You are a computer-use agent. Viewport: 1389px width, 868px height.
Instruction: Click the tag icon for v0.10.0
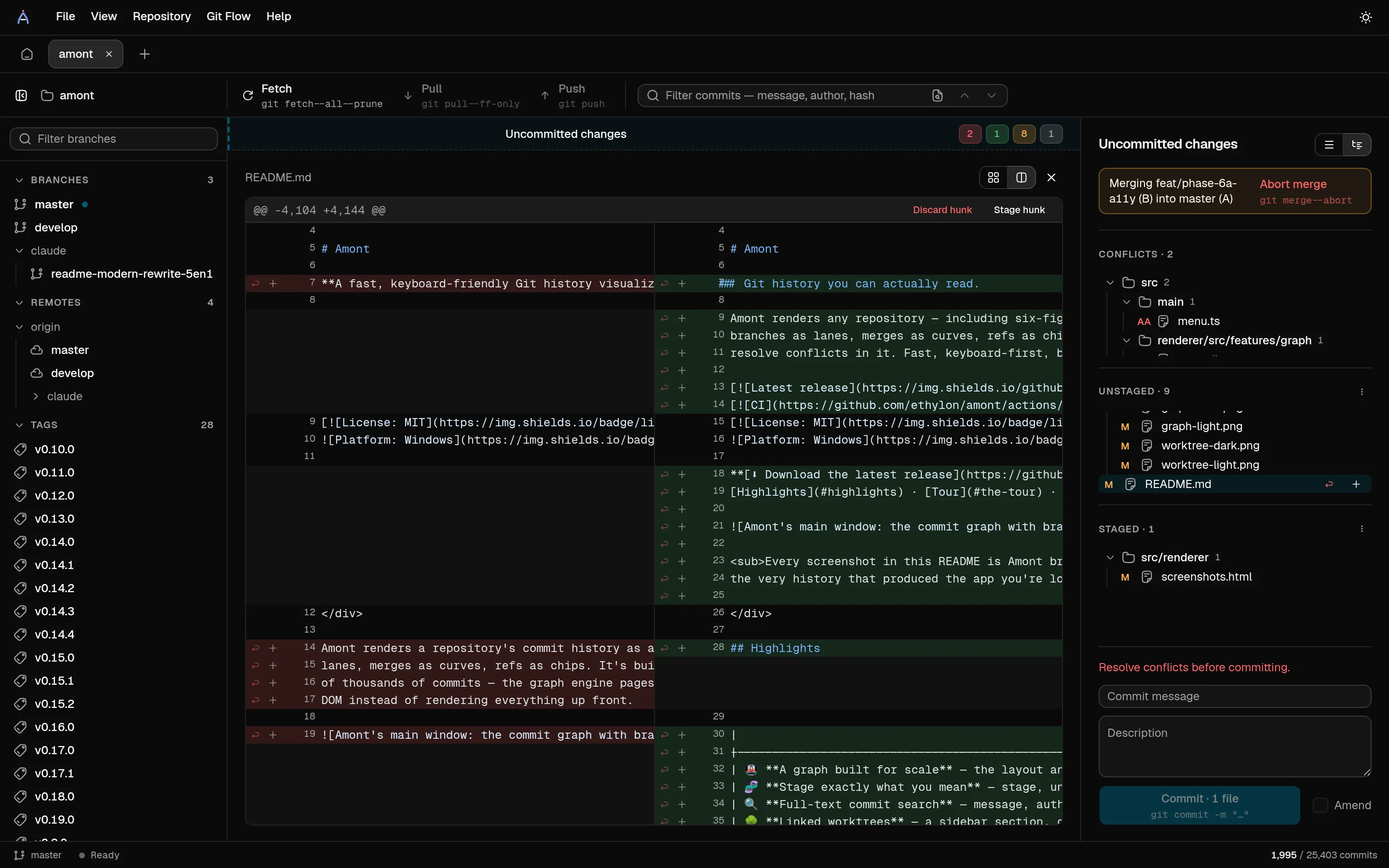20,449
